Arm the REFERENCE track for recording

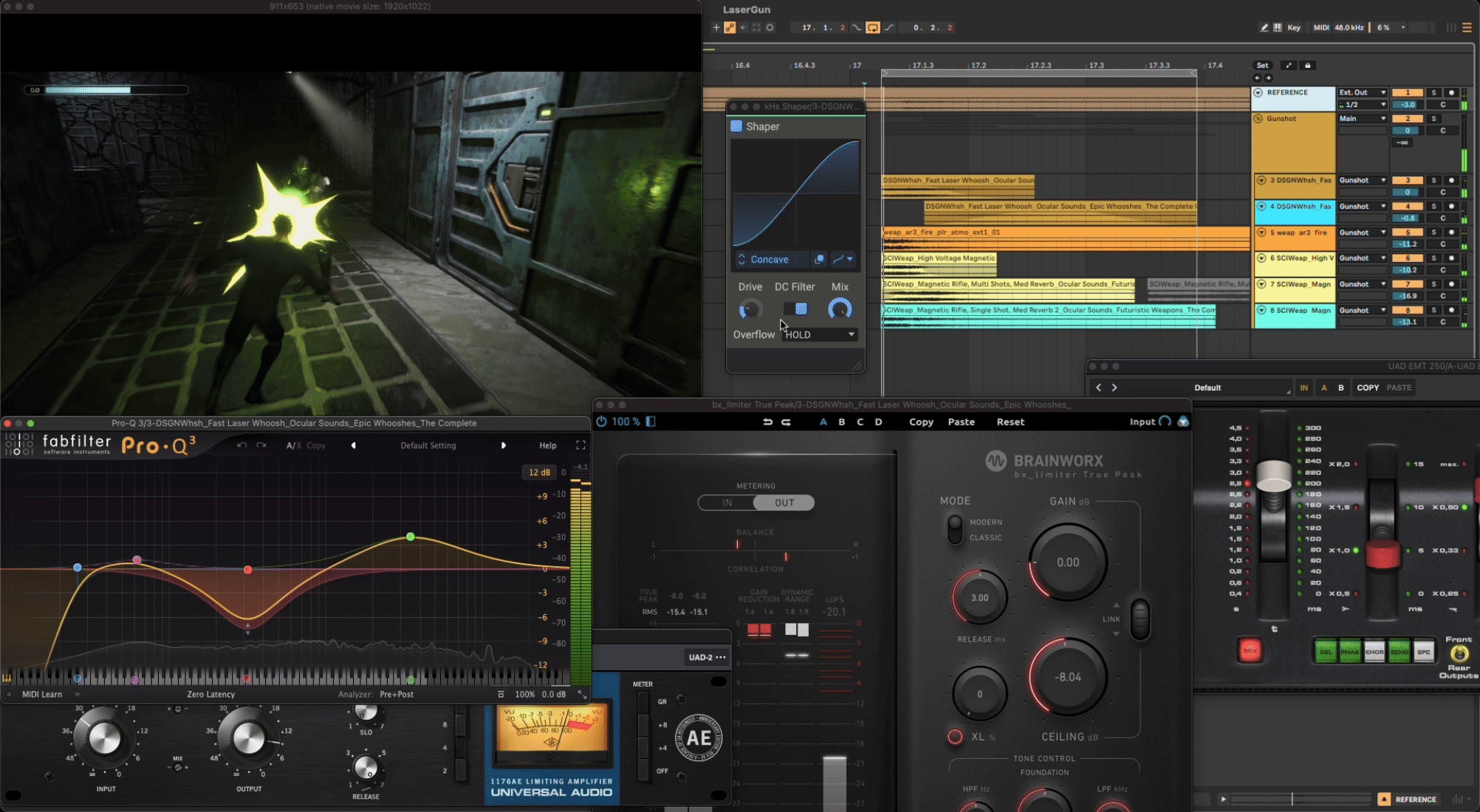(1451, 92)
